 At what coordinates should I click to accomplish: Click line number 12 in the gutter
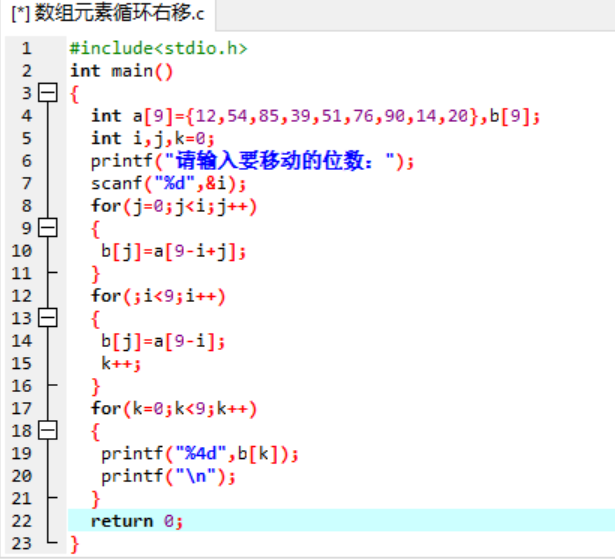pos(21,296)
